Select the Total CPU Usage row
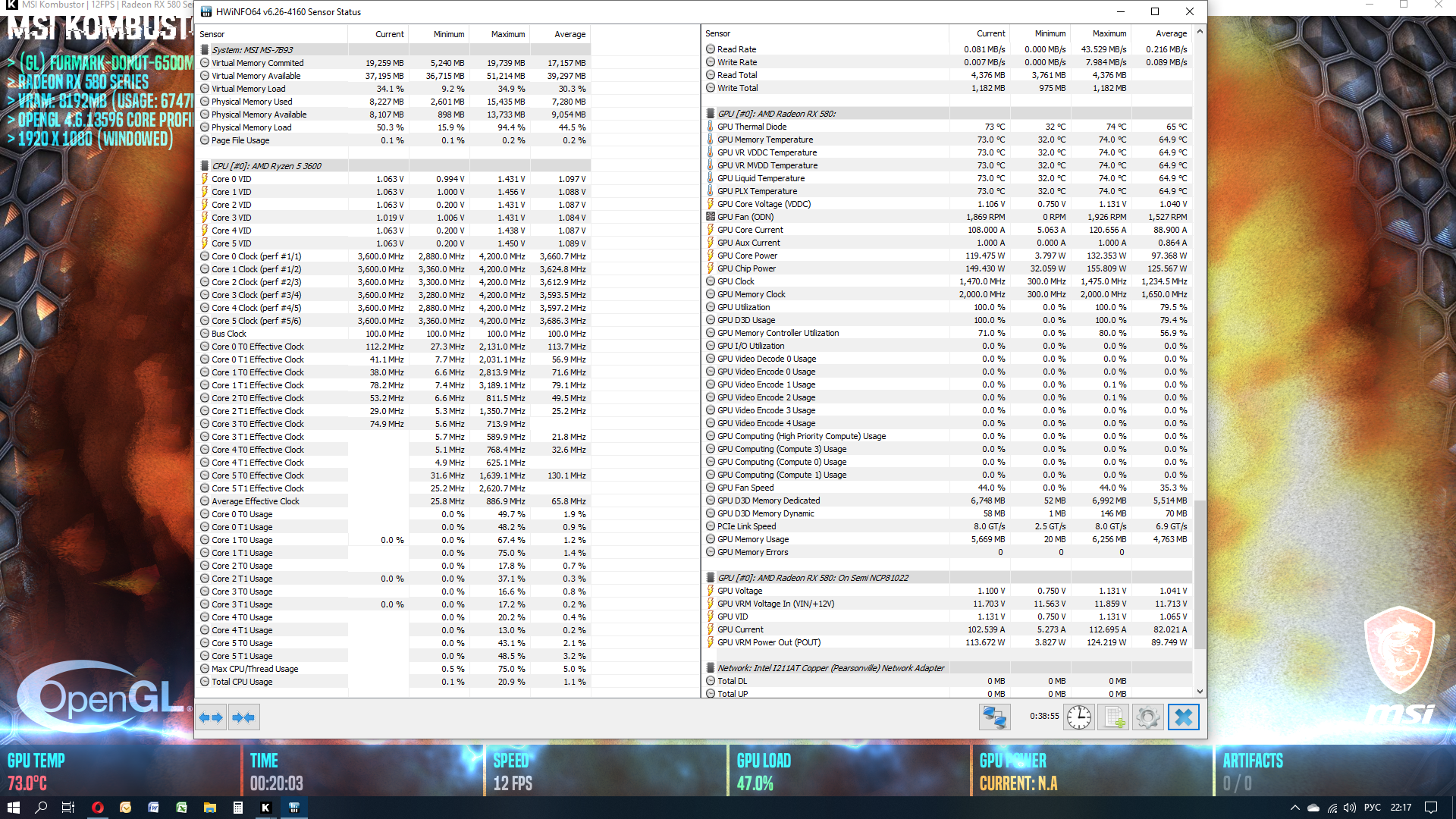The image size is (1456, 819). tap(242, 682)
